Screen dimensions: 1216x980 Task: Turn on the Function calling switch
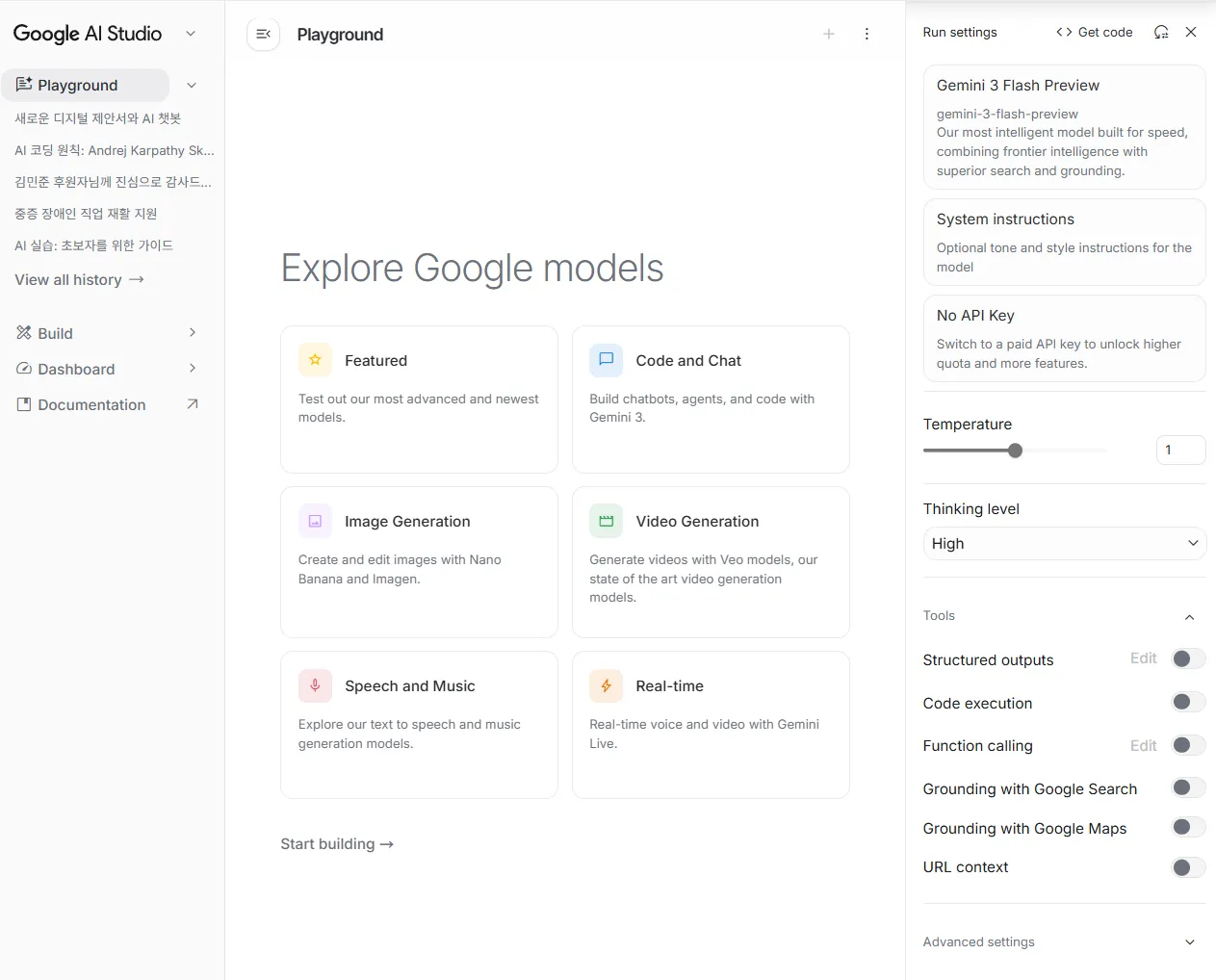[1188, 746]
